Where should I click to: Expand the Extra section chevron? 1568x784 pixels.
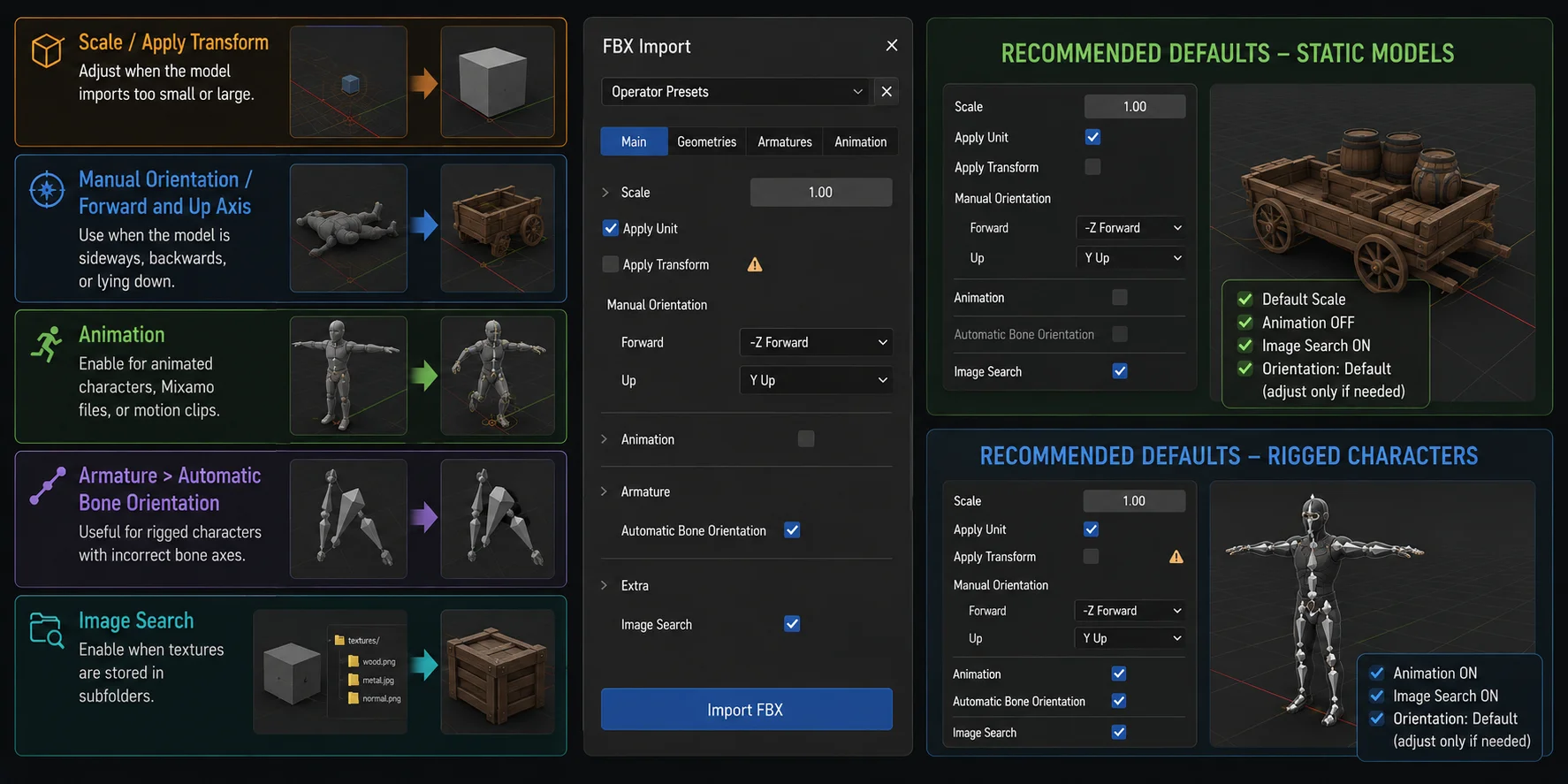[x=605, y=585]
